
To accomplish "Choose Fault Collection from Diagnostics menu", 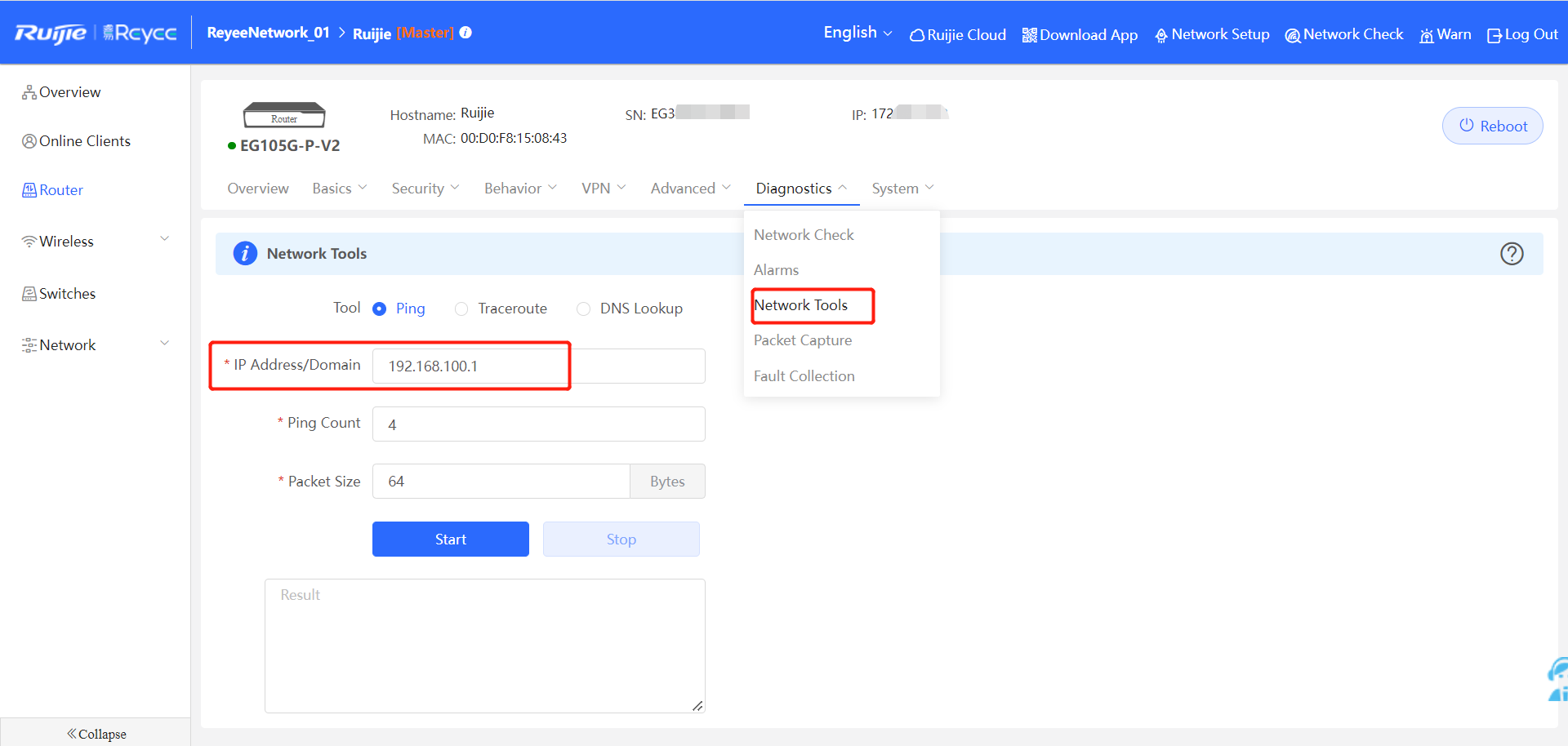I will pos(804,376).
